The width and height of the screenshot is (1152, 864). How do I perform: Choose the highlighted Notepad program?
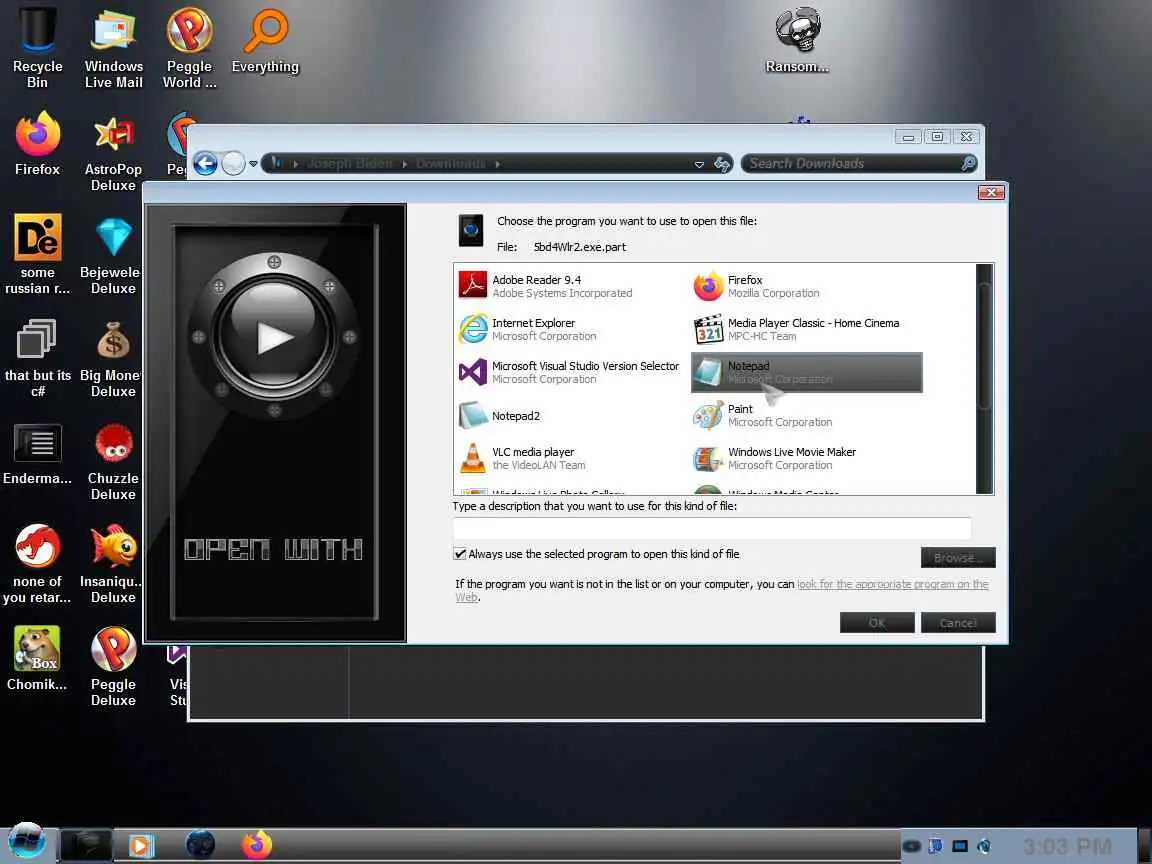(x=806, y=372)
